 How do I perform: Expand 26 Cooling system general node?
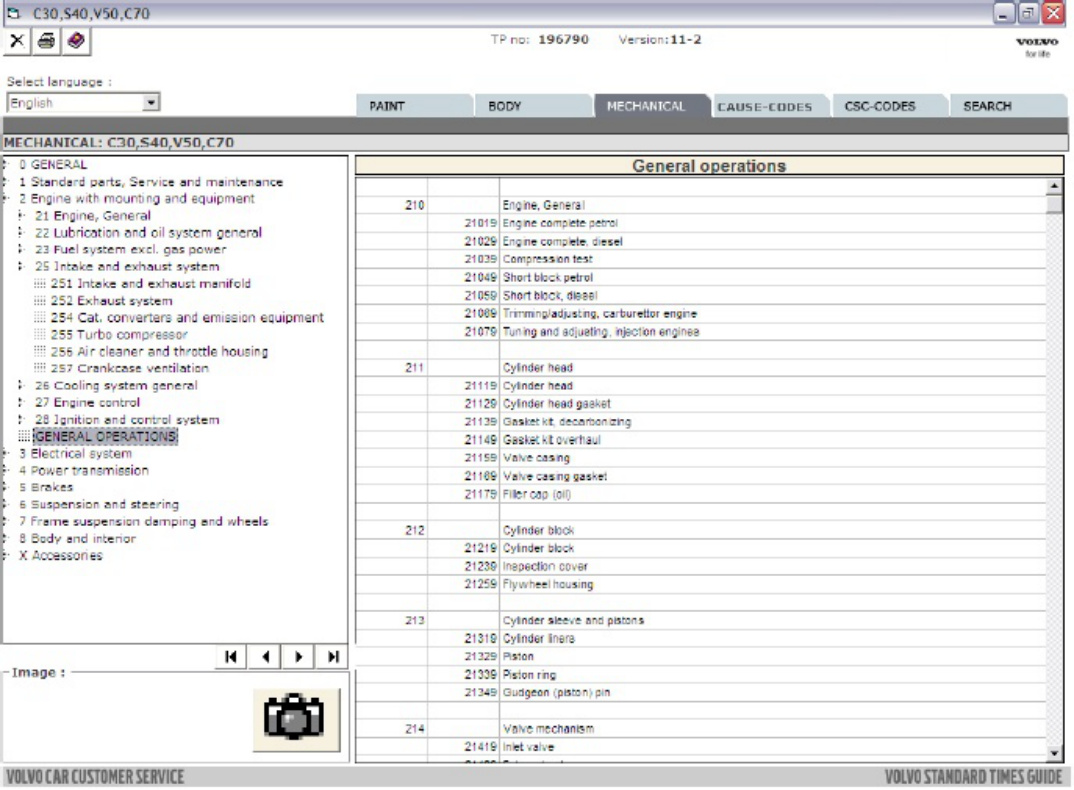tap(22, 386)
